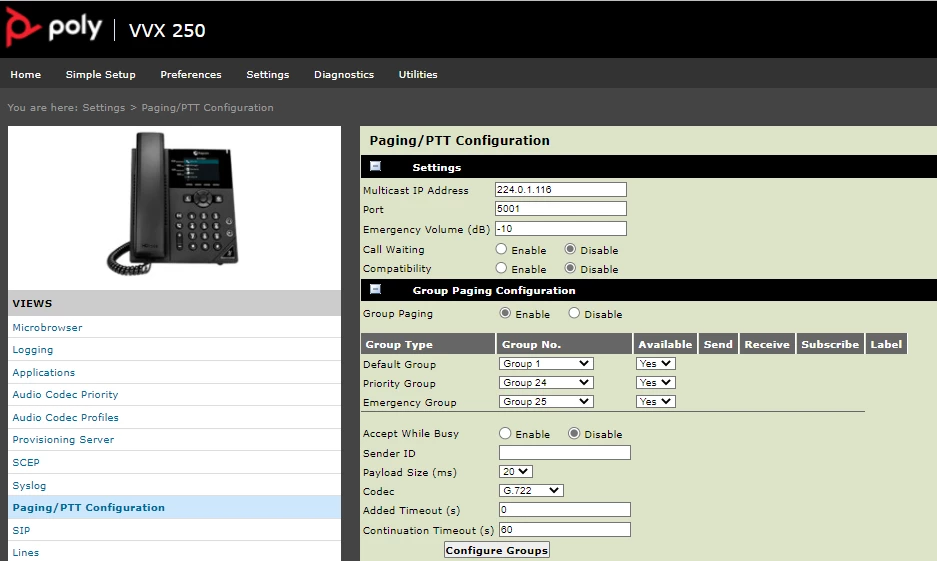Click the Emergency Group row label
Viewport: 937px width, 561px height.
(x=409, y=403)
